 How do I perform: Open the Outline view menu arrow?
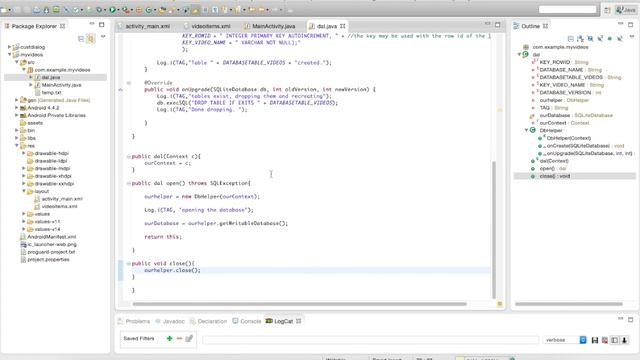(x=631, y=37)
